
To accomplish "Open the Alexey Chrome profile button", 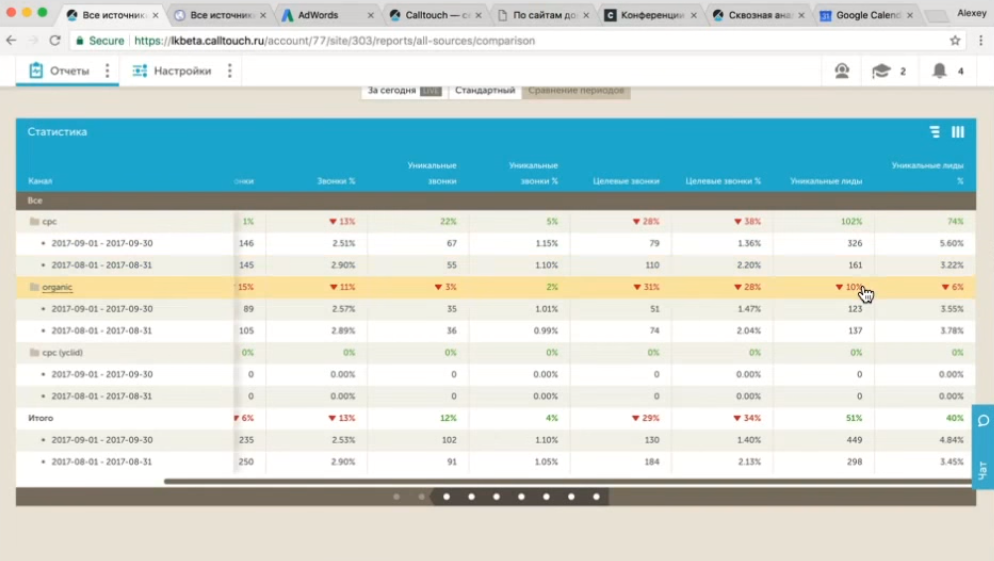I will pyautogui.click(x=971, y=13).
